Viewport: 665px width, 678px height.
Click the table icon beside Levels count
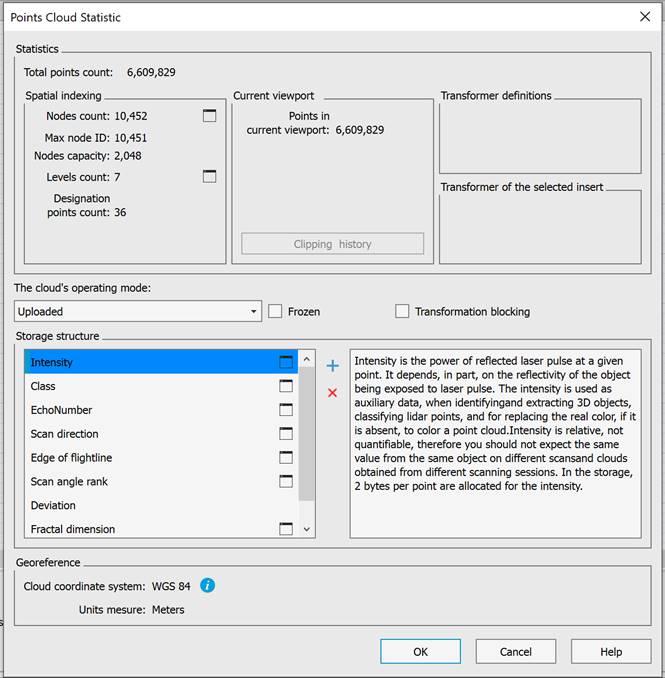(209, 177)
